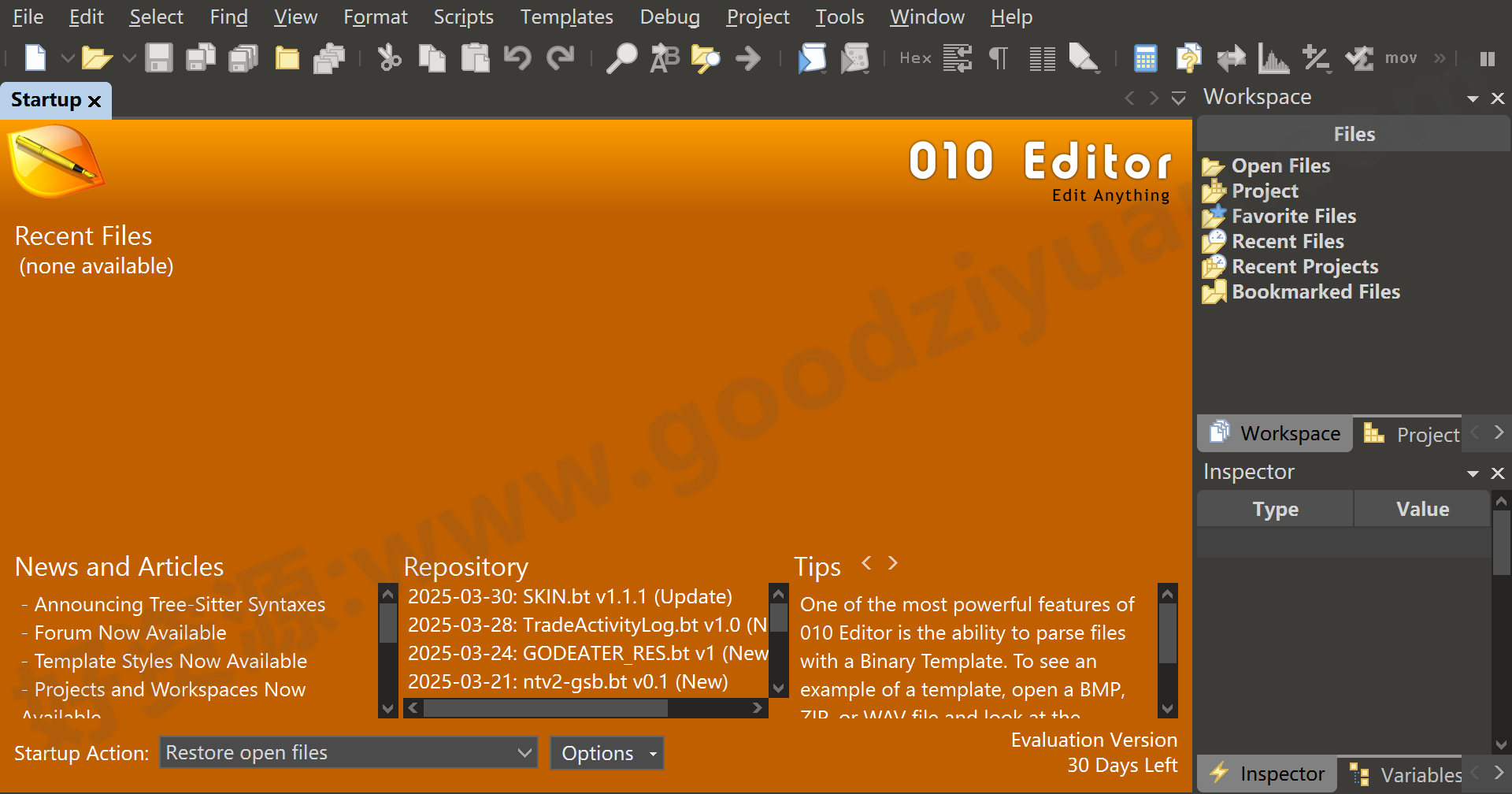
Task: Select the Find in Files tool
Action: (706, 58)
